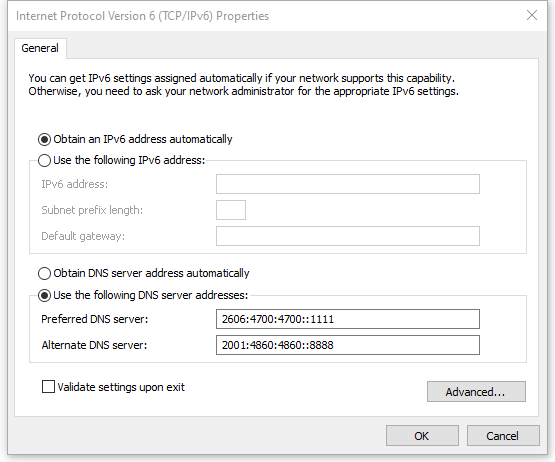The height and width of the screenshot is (462, 555).
Task: Enable Validate settings upon exit checkbox
Action: point(48,387)
